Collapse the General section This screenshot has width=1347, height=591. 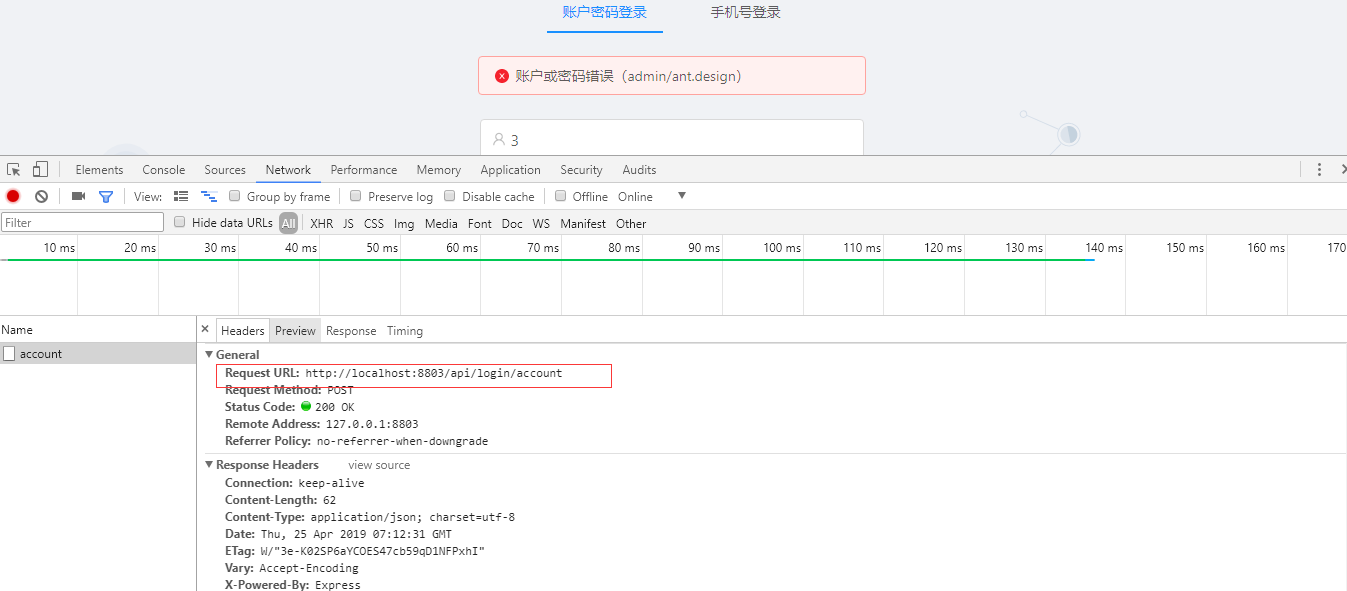[x=209, y=355]
